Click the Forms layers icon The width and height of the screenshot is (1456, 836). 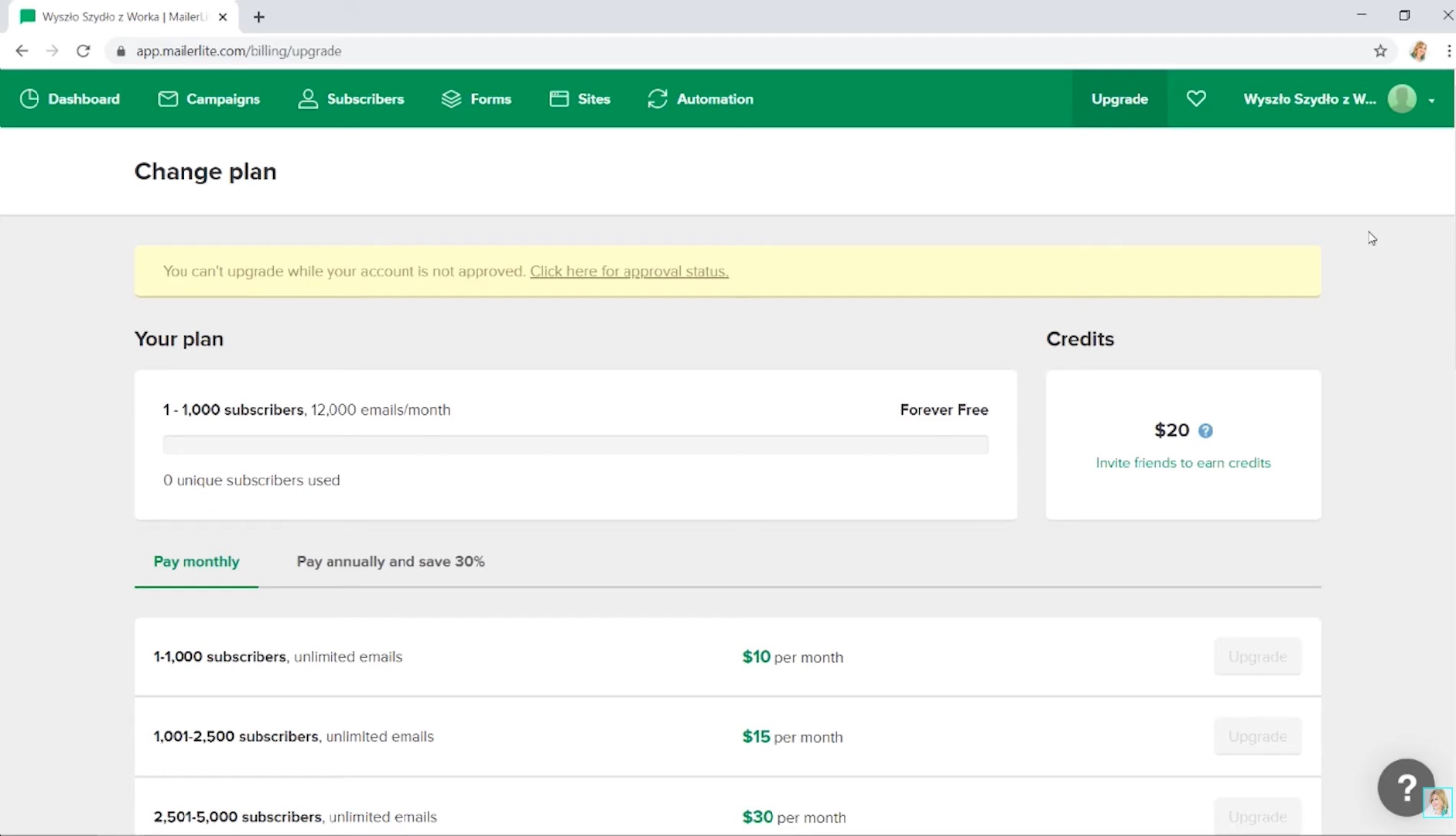[451, 99]
